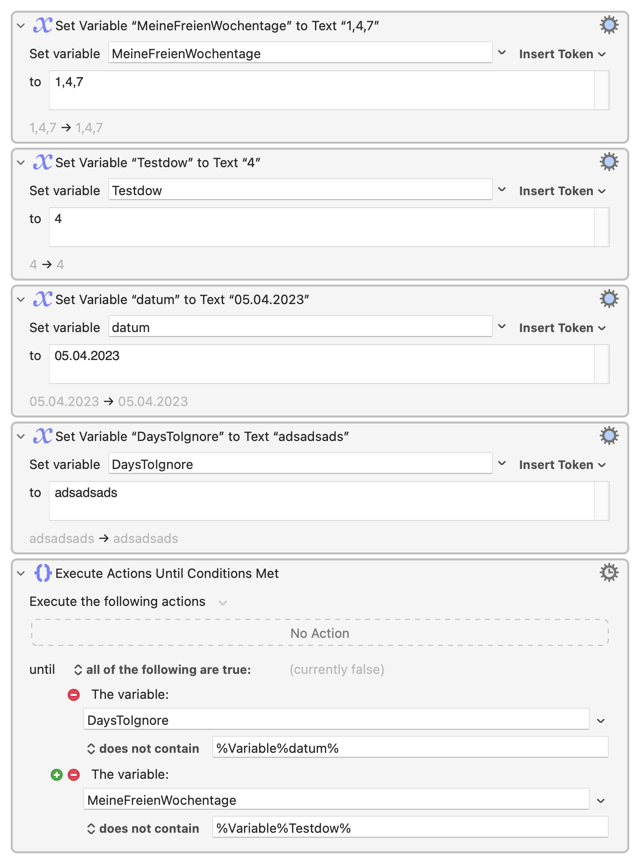Collapse the Set Variable DaysToIgnore action
This screenshot has width=640, height=867.
click(20, 437)
